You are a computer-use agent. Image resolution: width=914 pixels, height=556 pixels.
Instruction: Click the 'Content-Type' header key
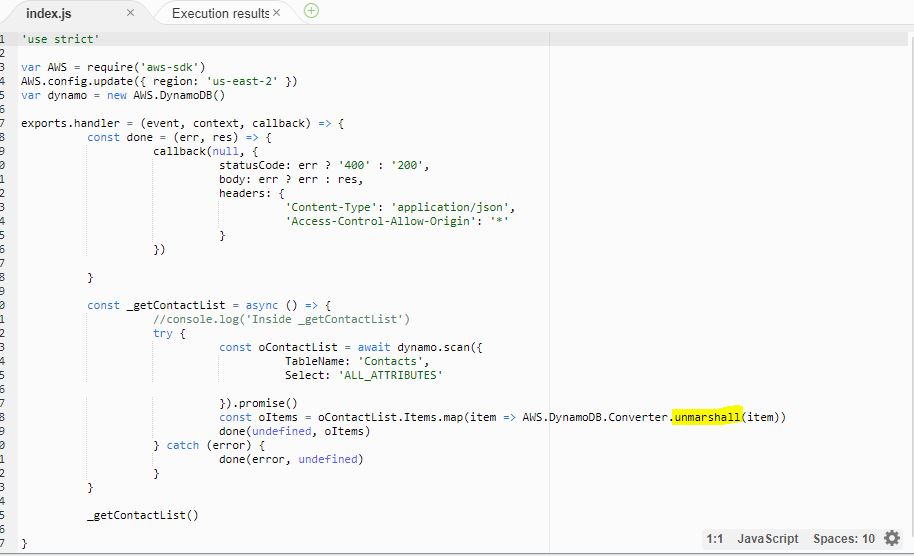[x=331, y=207]
